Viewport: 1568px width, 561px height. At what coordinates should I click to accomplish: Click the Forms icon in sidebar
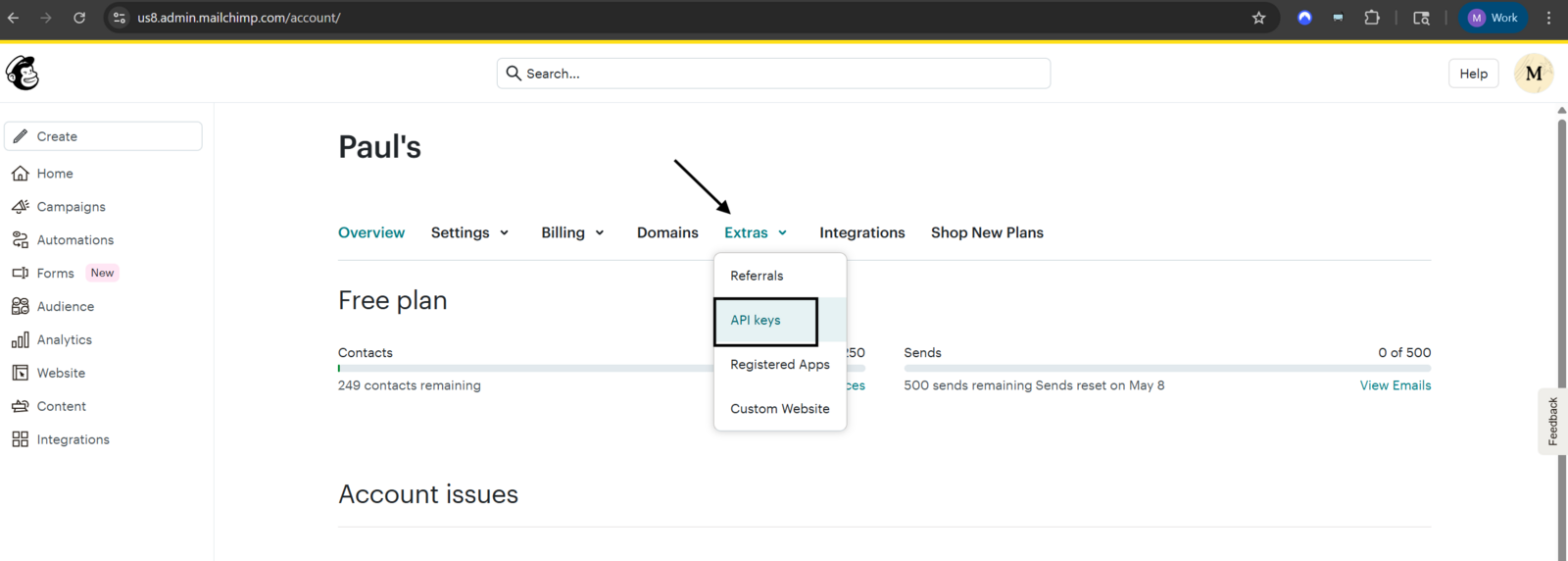point(21,273)
